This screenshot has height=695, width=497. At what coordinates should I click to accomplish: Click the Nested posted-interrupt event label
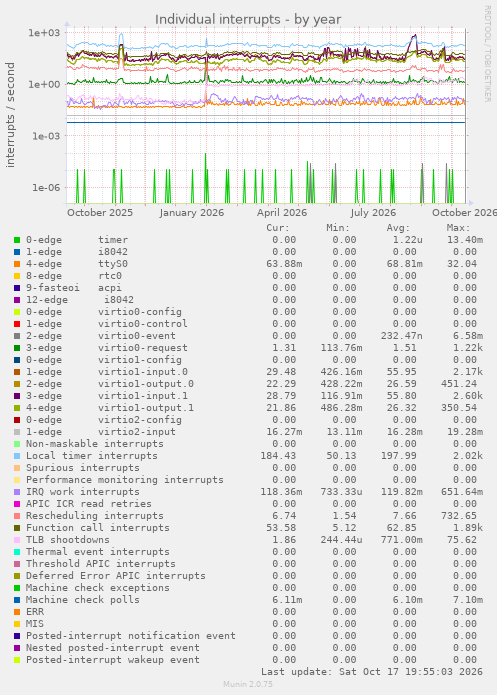(113, 648)
